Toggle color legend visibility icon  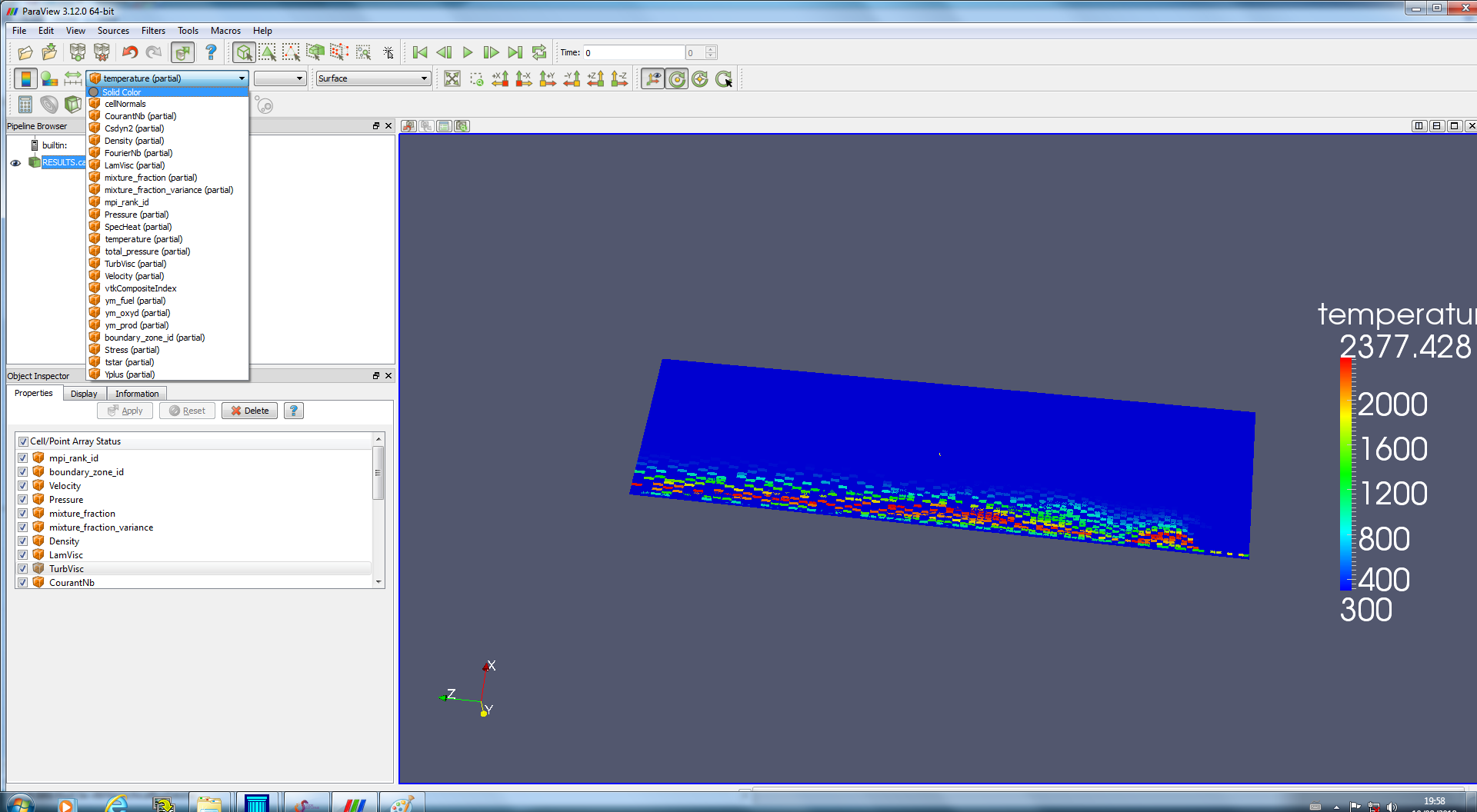click(x=25, y=79)
